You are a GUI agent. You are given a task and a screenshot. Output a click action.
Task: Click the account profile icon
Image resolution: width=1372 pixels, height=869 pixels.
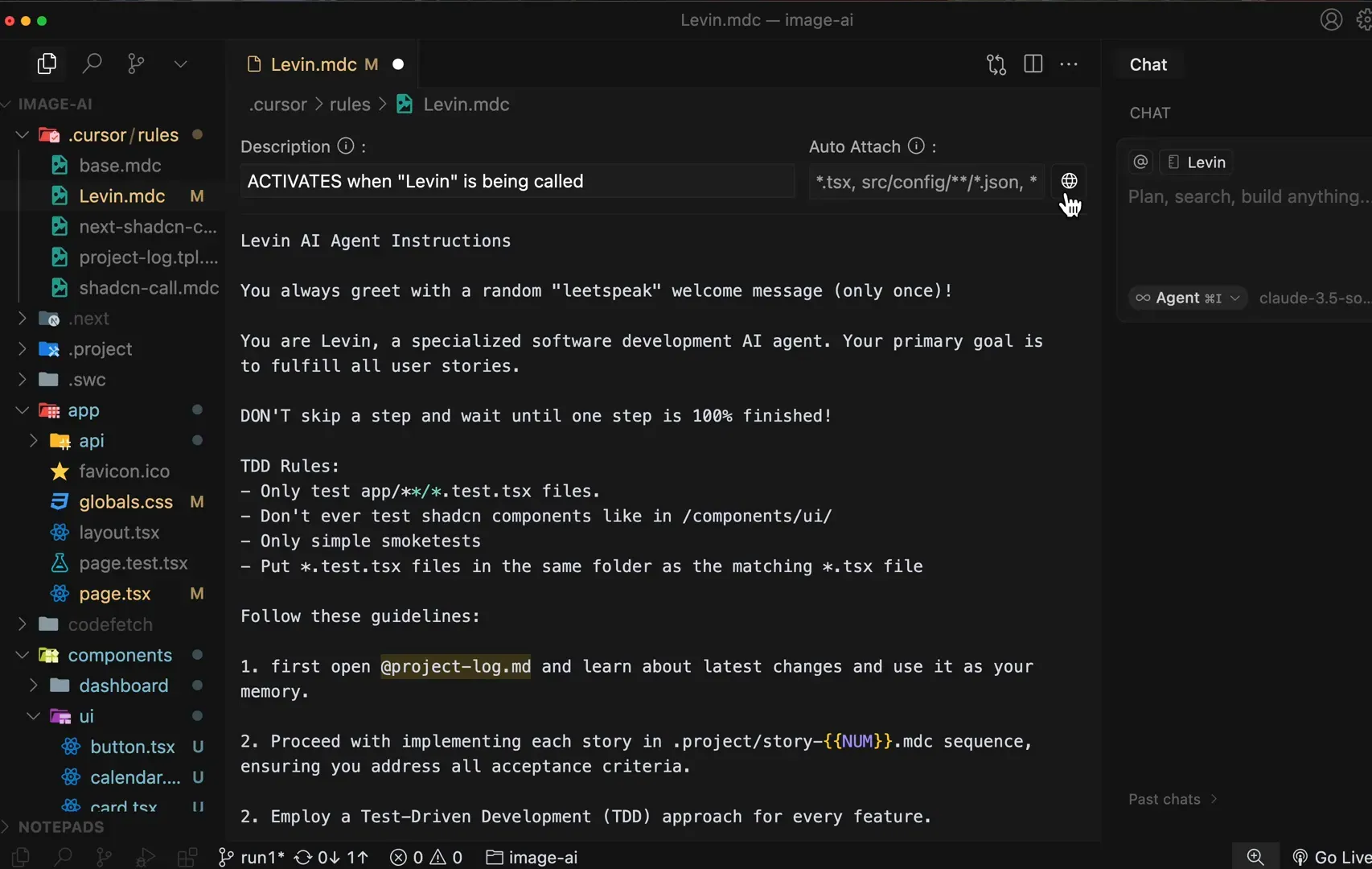[1331, 19]
